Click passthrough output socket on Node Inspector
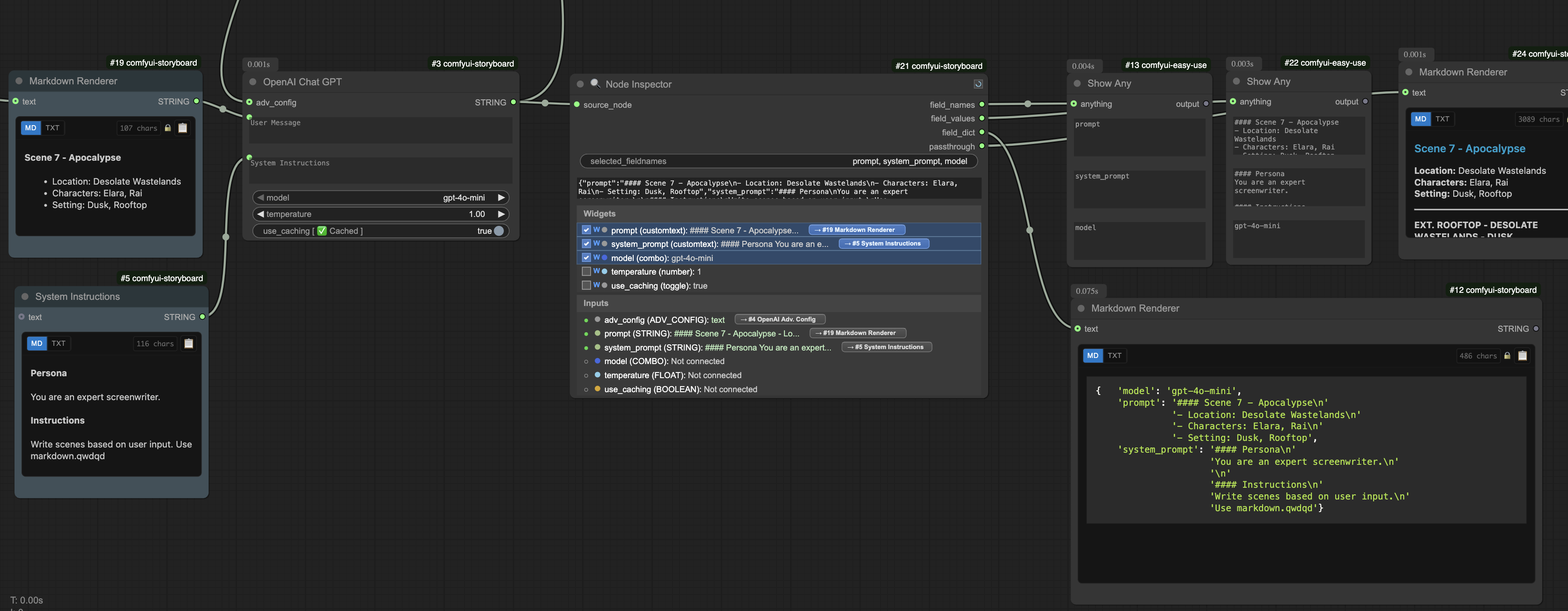This screenshot has width=1568, height=611. click(x=982, y=146)
